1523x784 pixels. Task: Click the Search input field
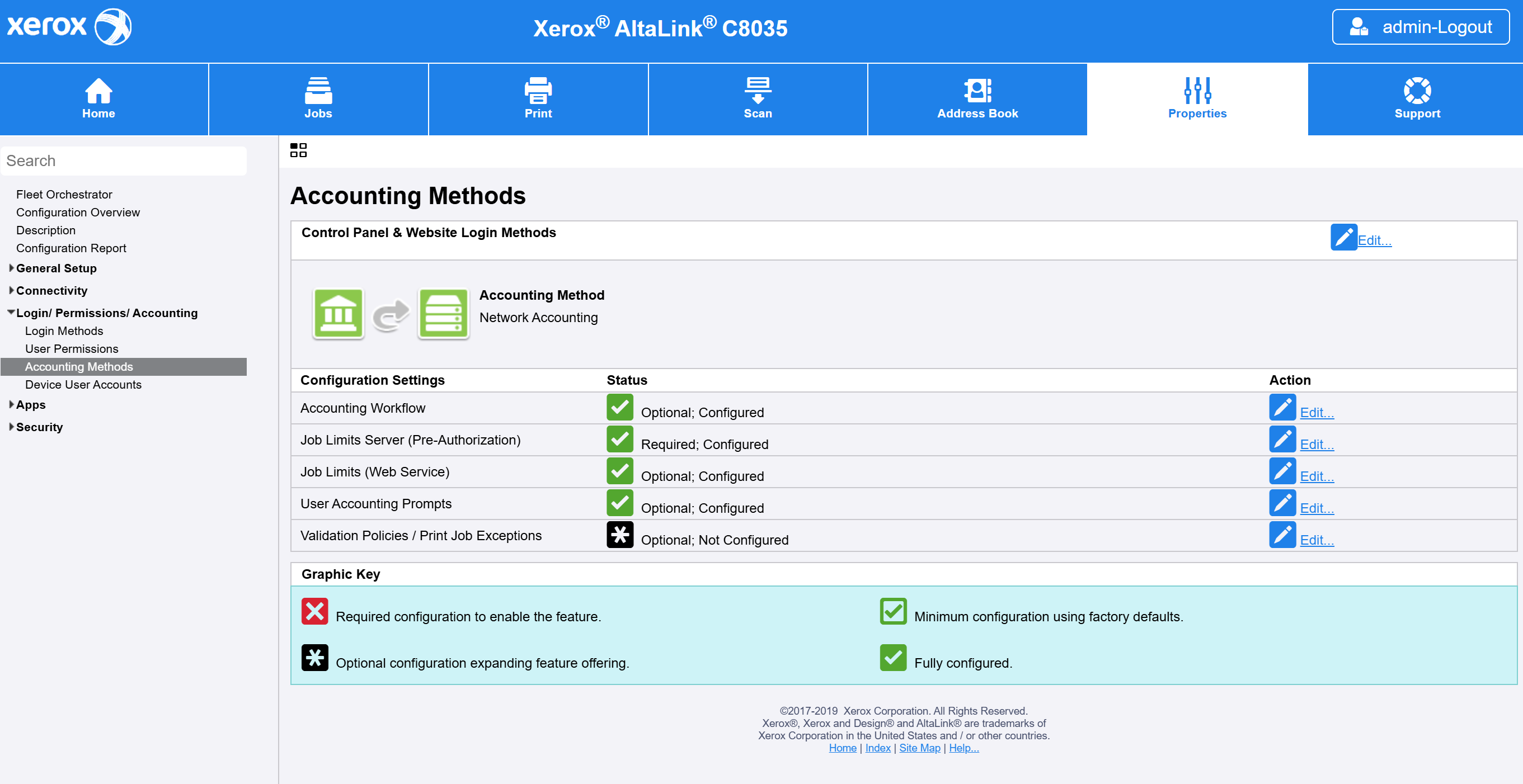[x=124, y=160]
